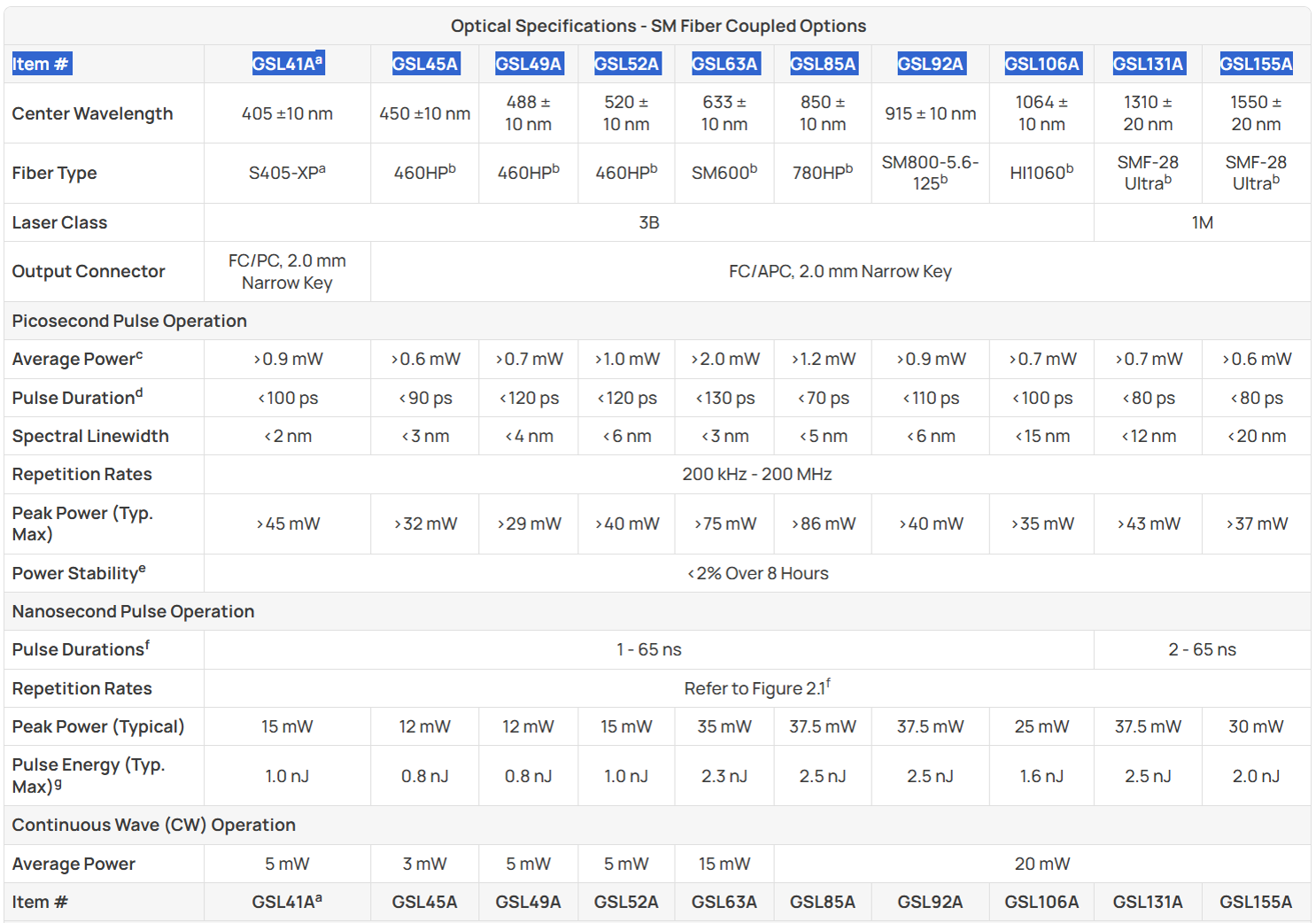Select the '450 ±10 nm' center wavelength cell

pyautogui.click(x=425, y=113)
